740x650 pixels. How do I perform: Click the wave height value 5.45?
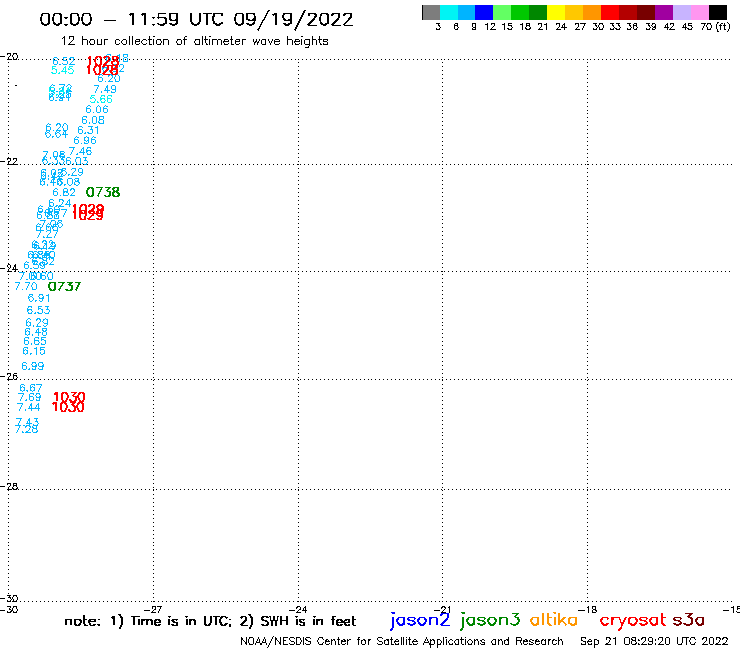(63, 70)
